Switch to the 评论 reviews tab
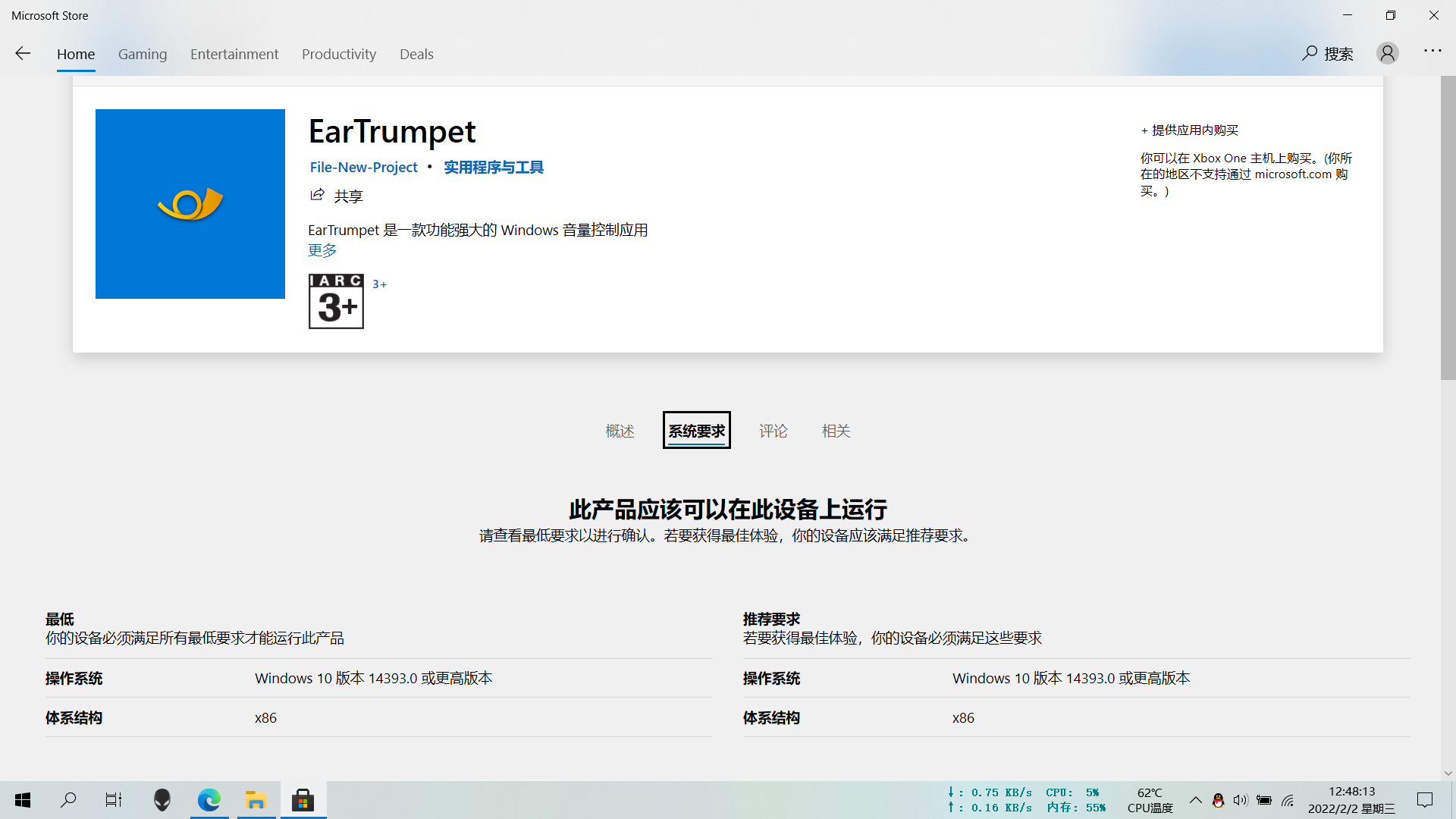The width and height of the screenshot is (1456, 819). tap(773, 431)
